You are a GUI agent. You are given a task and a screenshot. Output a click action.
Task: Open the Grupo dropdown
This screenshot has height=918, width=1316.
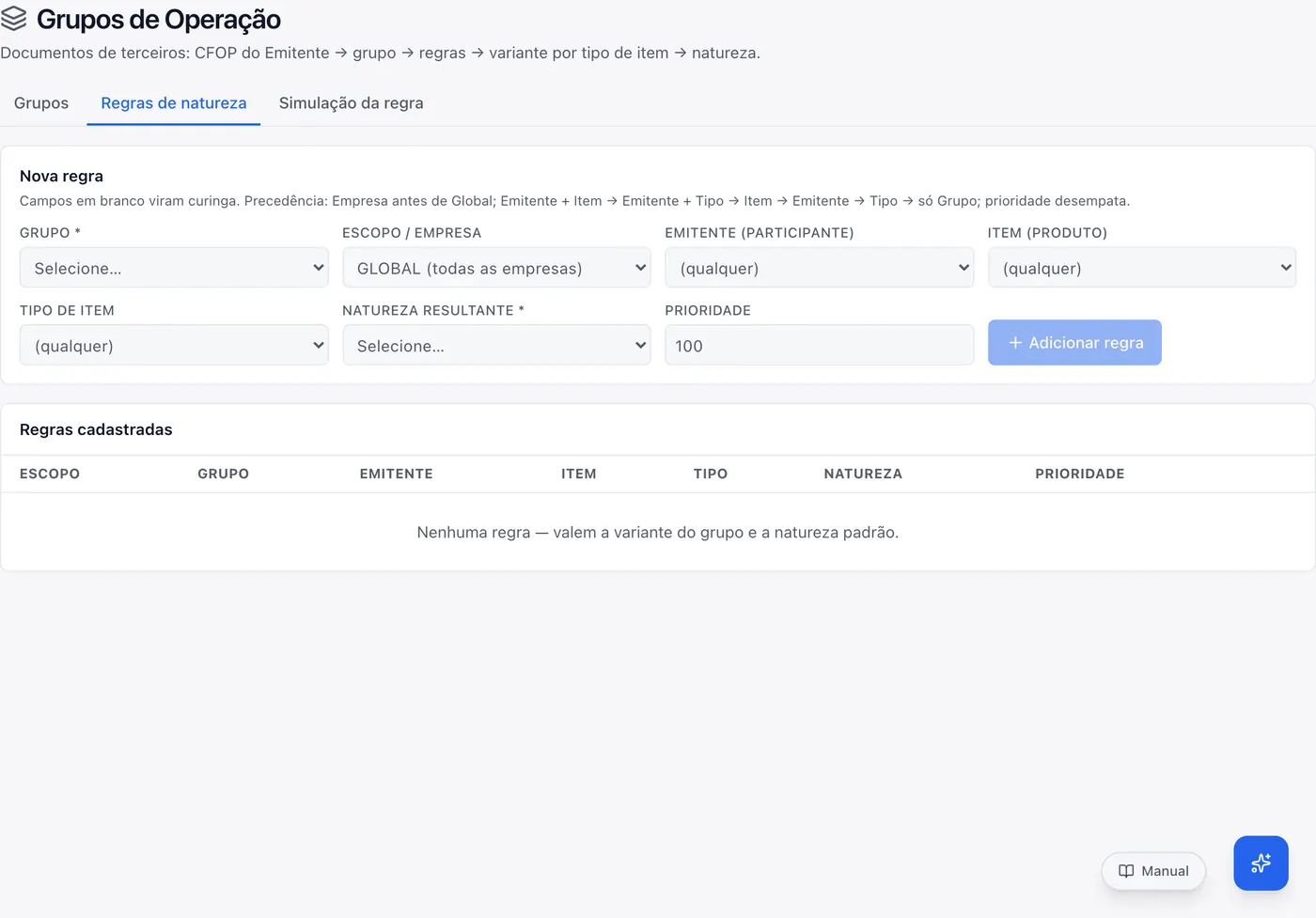pos(174,268)
